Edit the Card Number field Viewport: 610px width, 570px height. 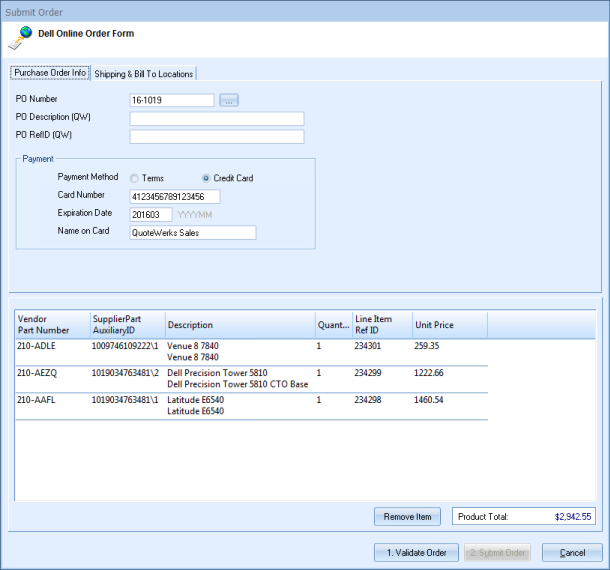click(174, 197)
